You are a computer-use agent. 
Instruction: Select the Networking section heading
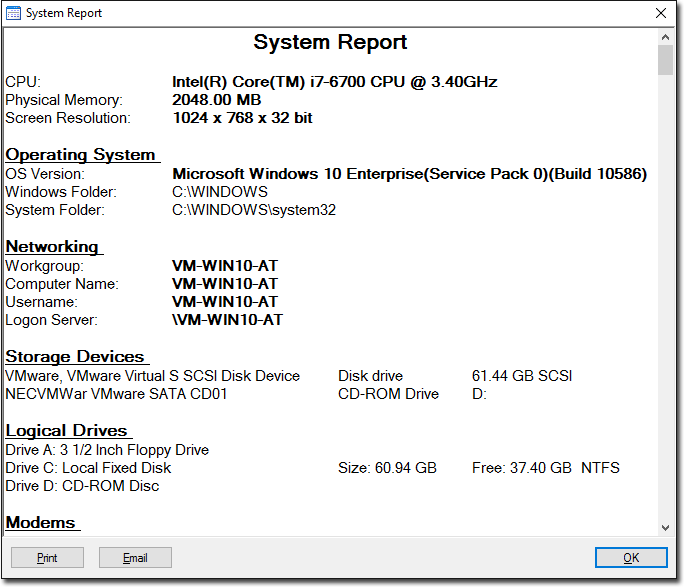click(x=53, y=247)
